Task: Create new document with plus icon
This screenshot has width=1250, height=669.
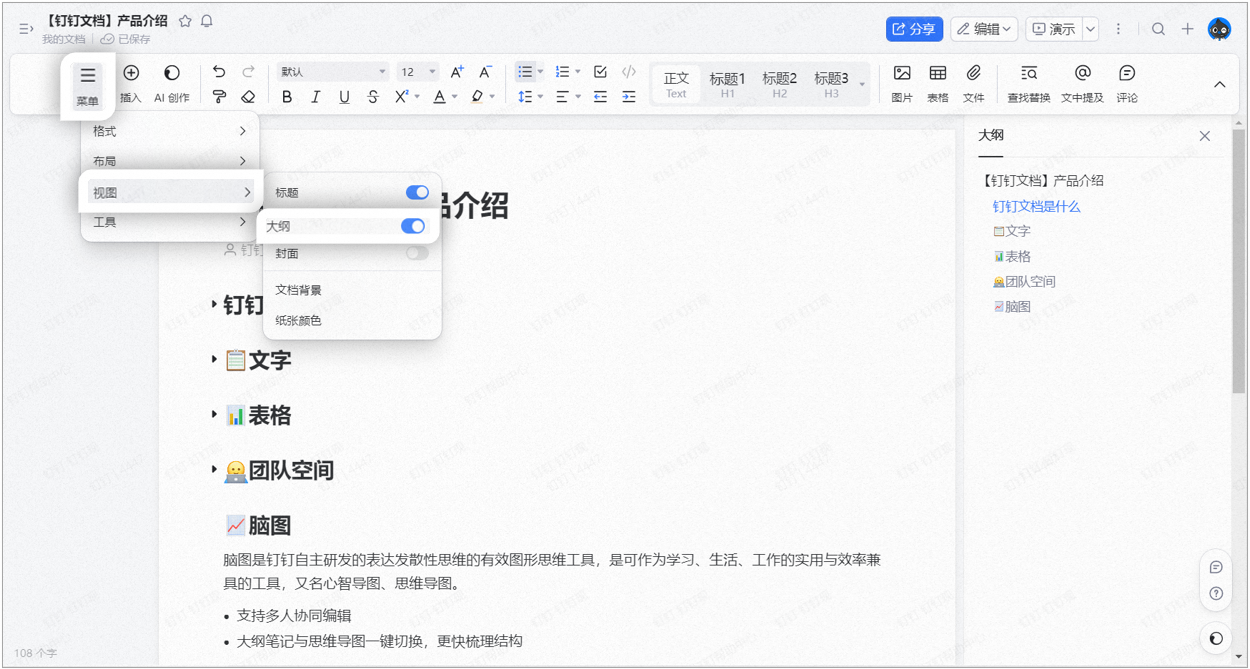Action: pos(1187,29)
